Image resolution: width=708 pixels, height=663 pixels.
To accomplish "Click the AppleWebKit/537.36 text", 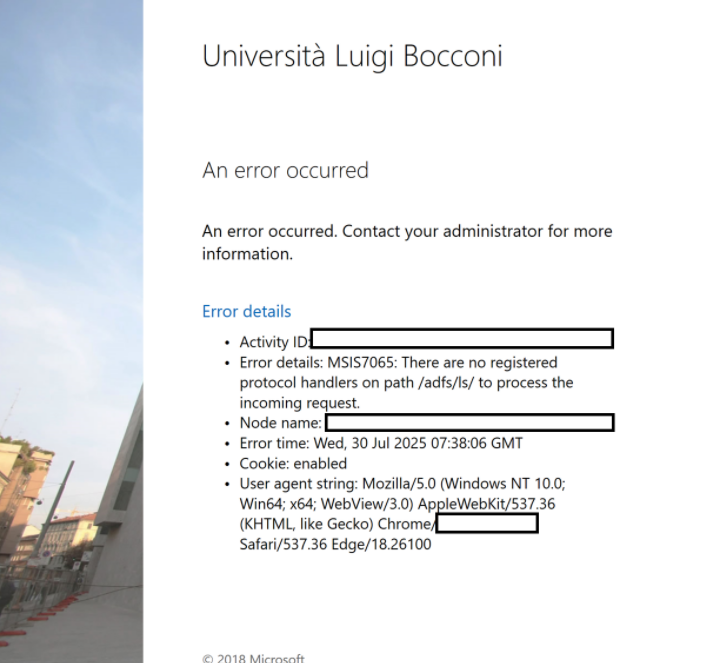I will (x=486, y=504).
